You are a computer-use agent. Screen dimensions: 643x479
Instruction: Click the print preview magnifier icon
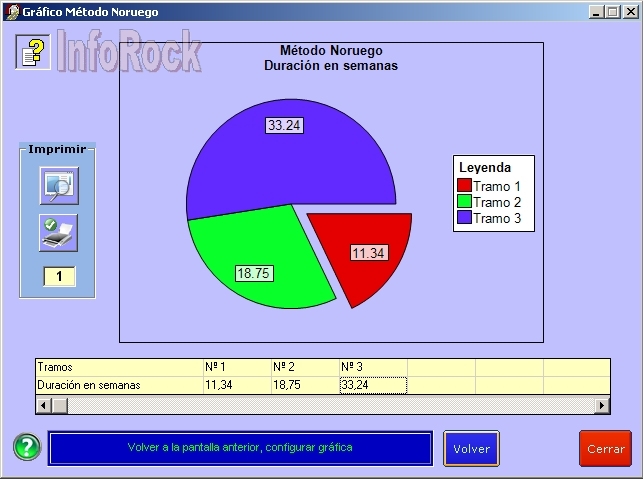(x=58, y=186)
